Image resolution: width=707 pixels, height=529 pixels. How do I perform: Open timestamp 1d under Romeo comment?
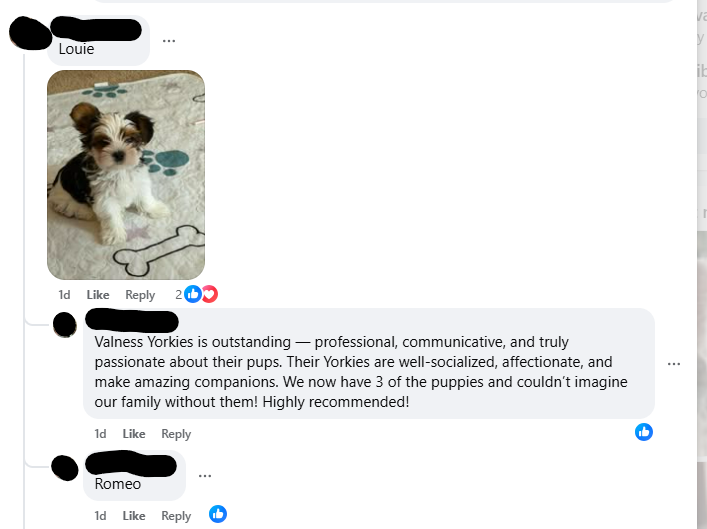(x=100, y=515)
